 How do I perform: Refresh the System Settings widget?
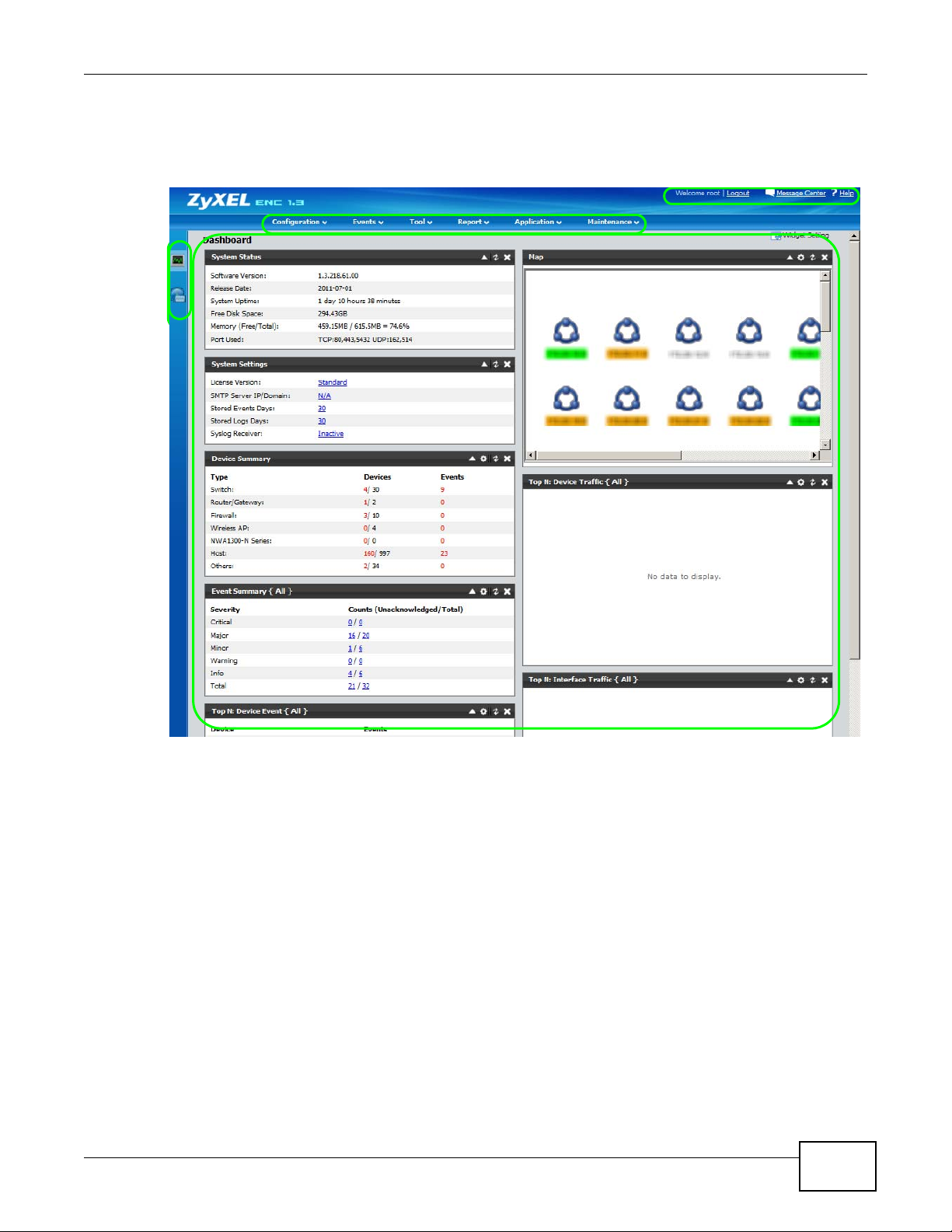(496, 365)
